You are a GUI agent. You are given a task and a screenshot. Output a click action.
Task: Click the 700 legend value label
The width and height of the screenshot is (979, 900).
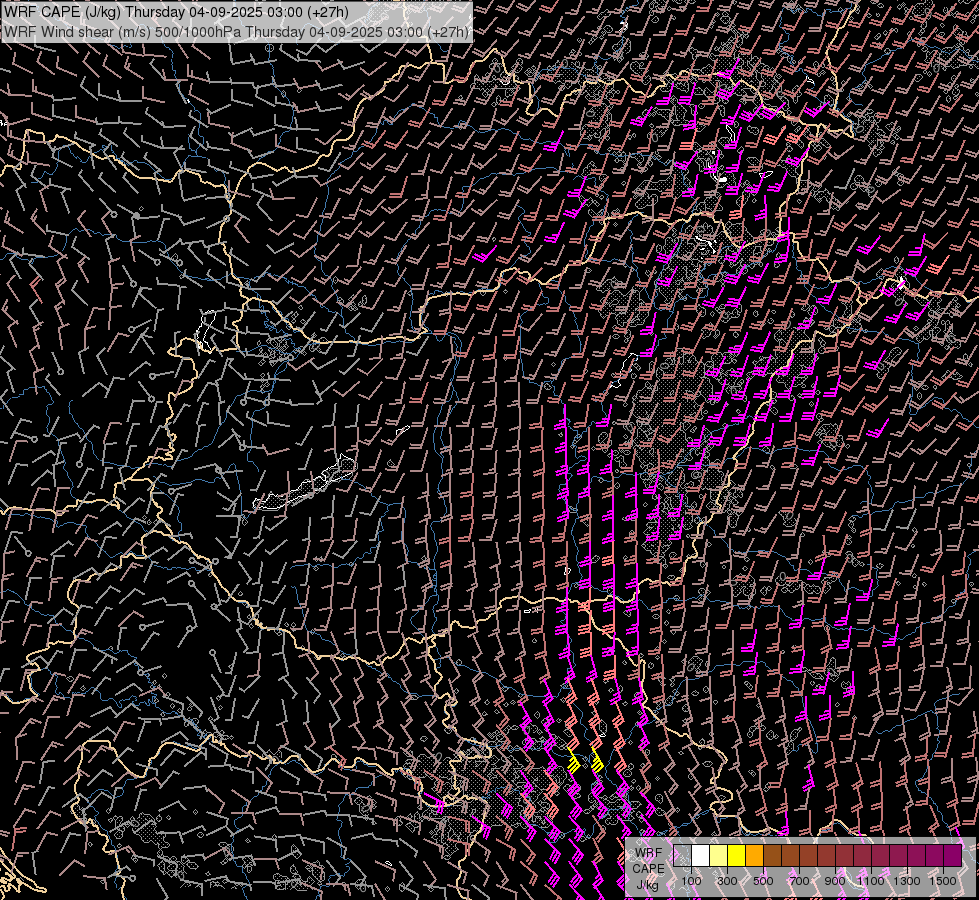point(799,881)
